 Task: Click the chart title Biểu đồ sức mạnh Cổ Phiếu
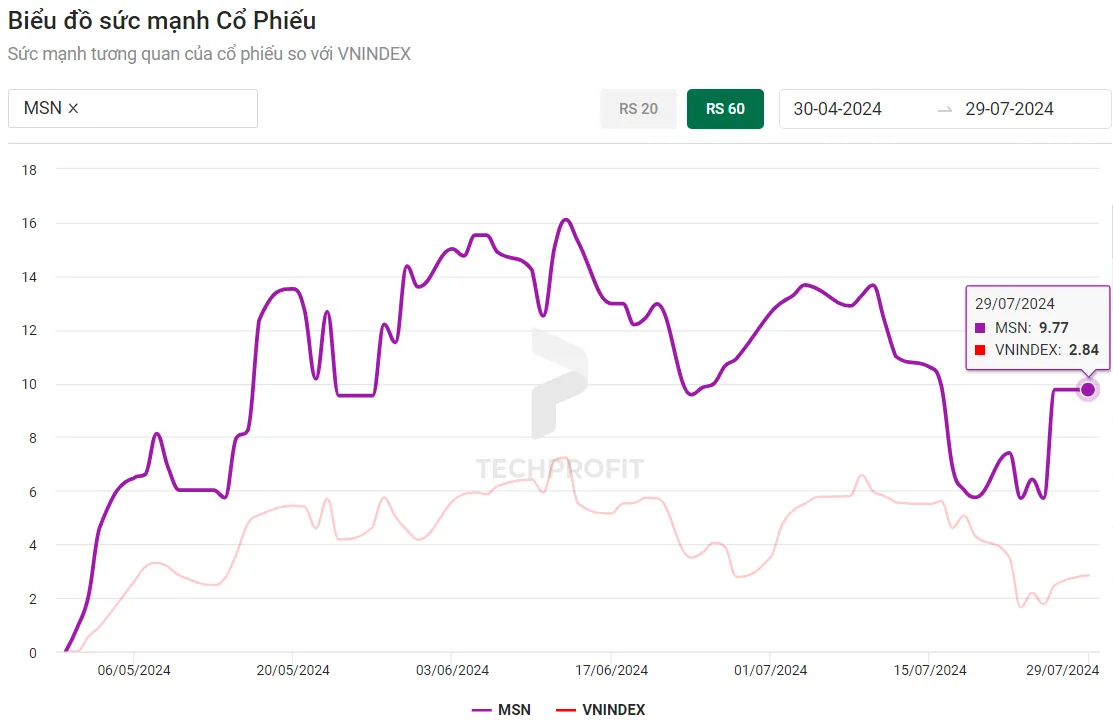[162, 20]
